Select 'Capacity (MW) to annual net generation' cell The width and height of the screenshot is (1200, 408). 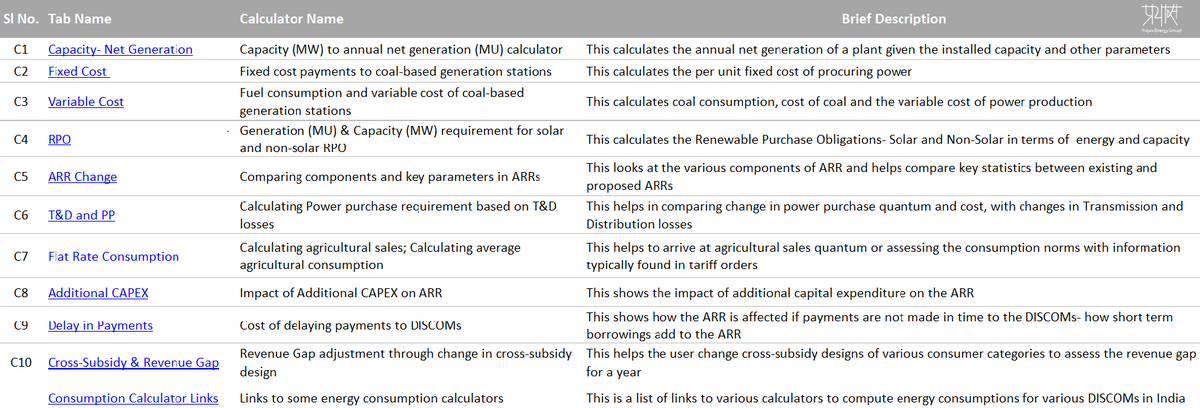[x=401, y=49]
